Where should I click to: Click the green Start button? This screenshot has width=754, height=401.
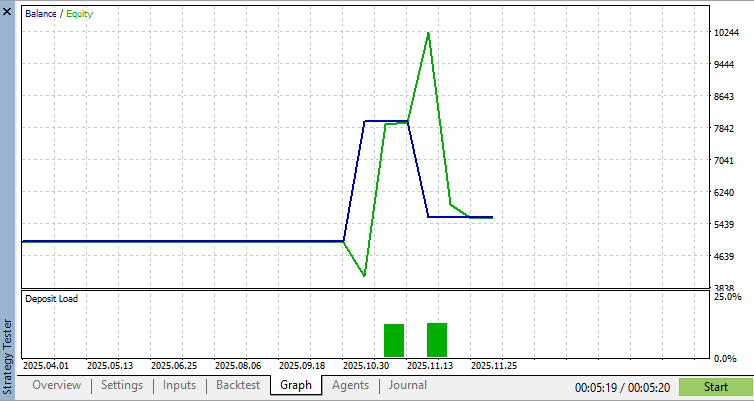click(x=716, y=387)
